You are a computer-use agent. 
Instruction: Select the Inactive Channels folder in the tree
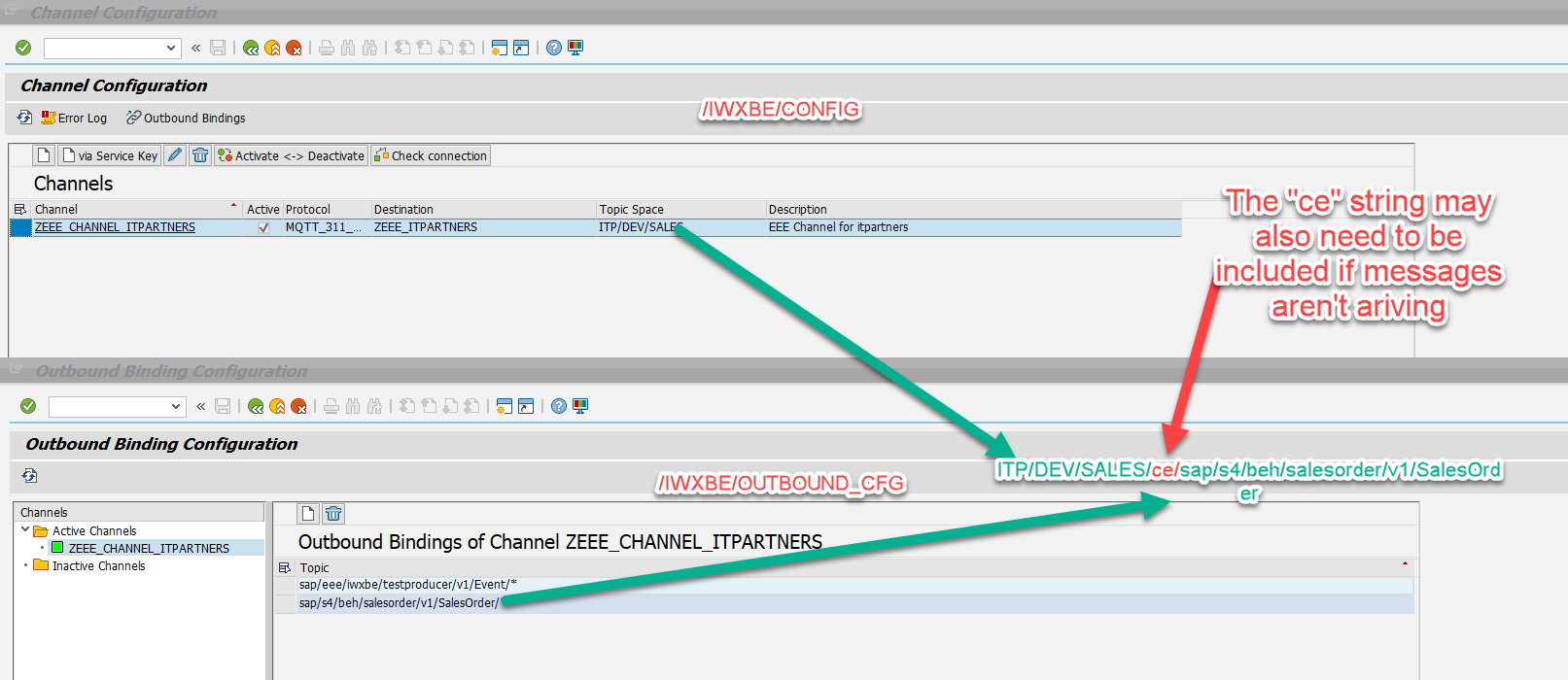tap(97, 565)
